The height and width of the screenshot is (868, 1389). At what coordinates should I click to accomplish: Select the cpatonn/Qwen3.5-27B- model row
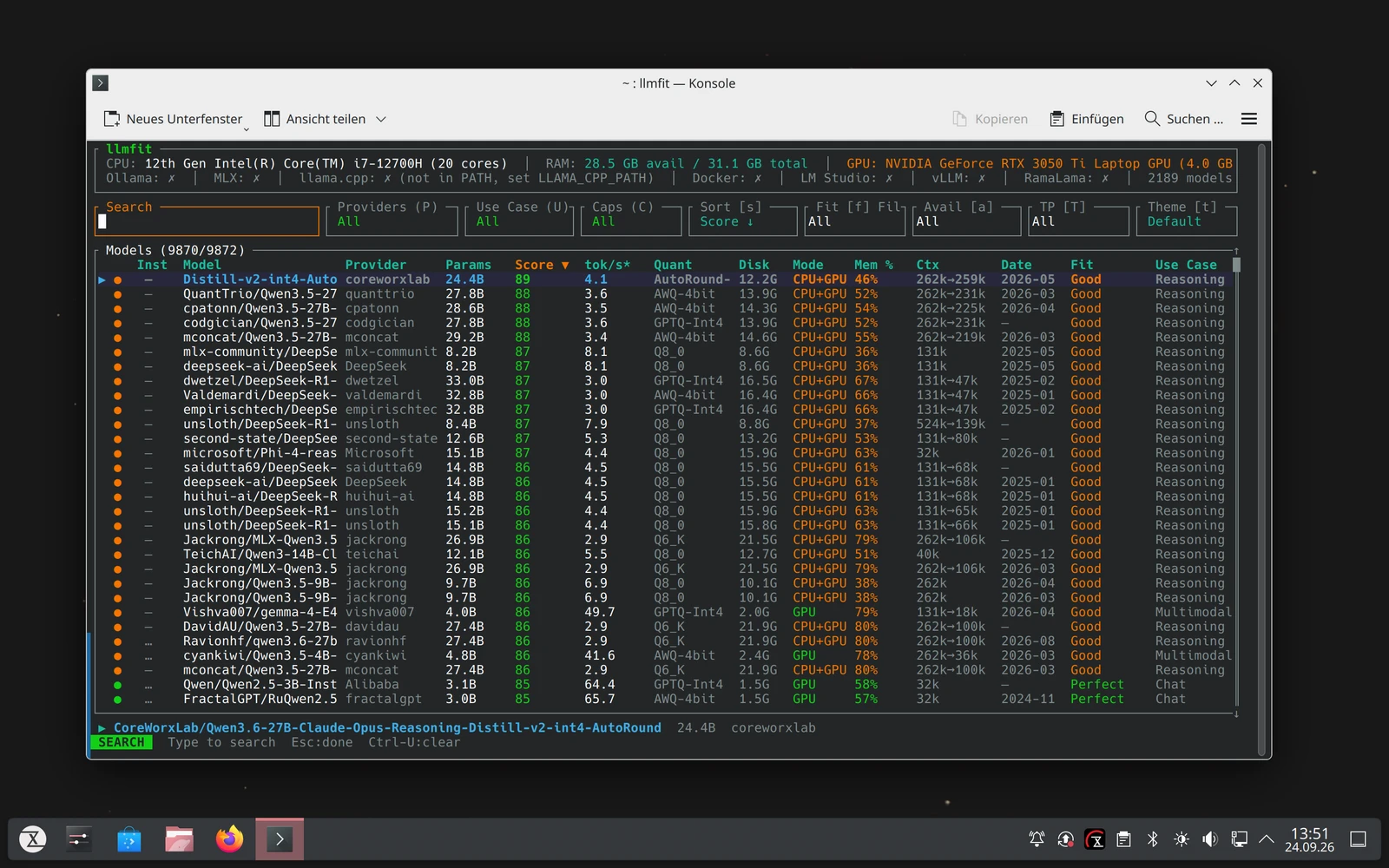click(x=664, y=308)
